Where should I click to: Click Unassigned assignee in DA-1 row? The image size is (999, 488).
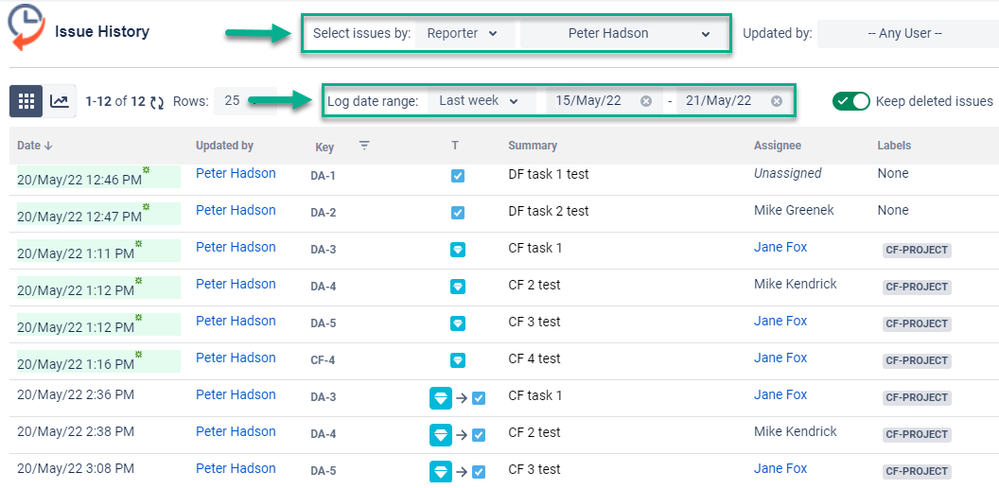(787, 173)
